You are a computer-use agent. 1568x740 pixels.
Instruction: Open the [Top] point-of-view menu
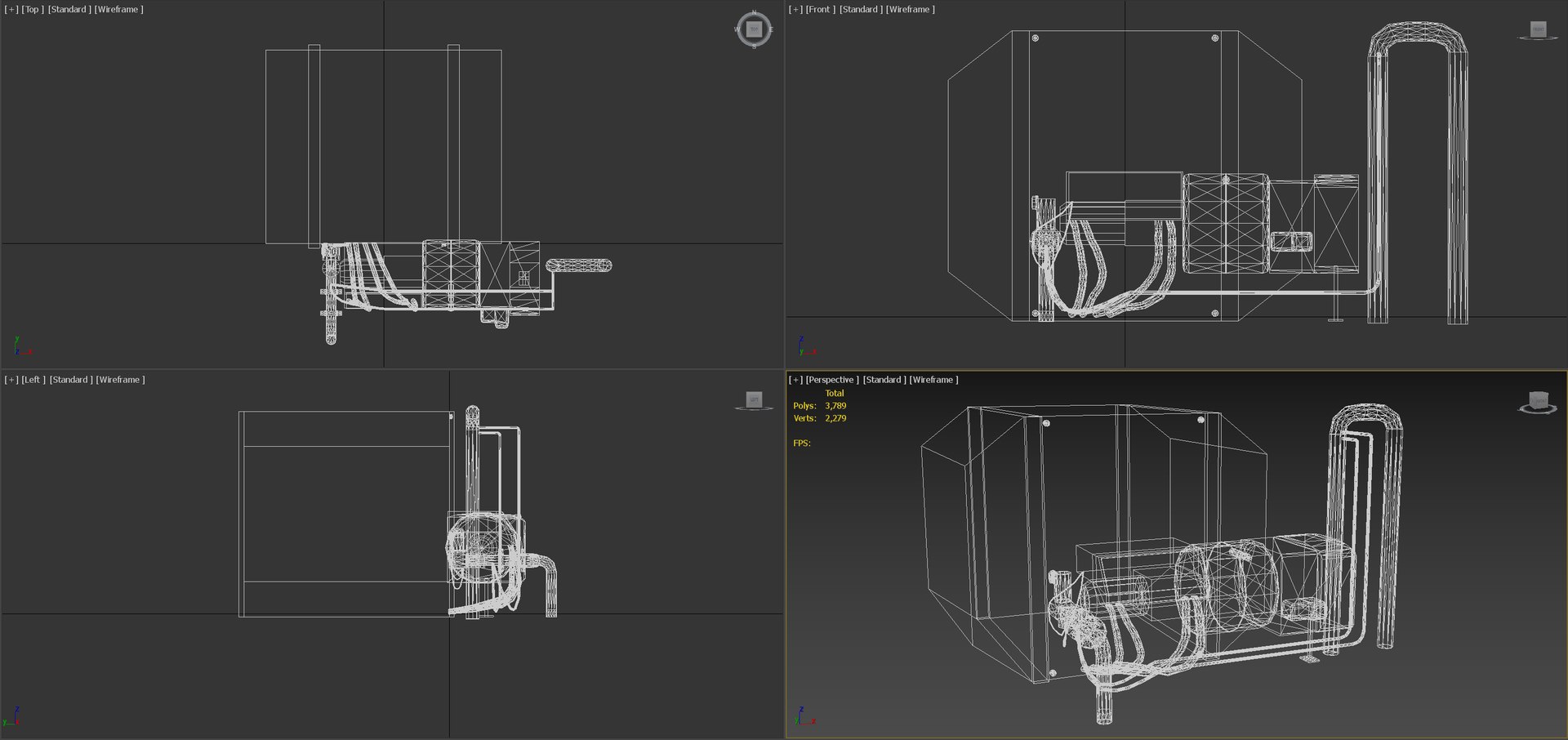click(33, 9)
